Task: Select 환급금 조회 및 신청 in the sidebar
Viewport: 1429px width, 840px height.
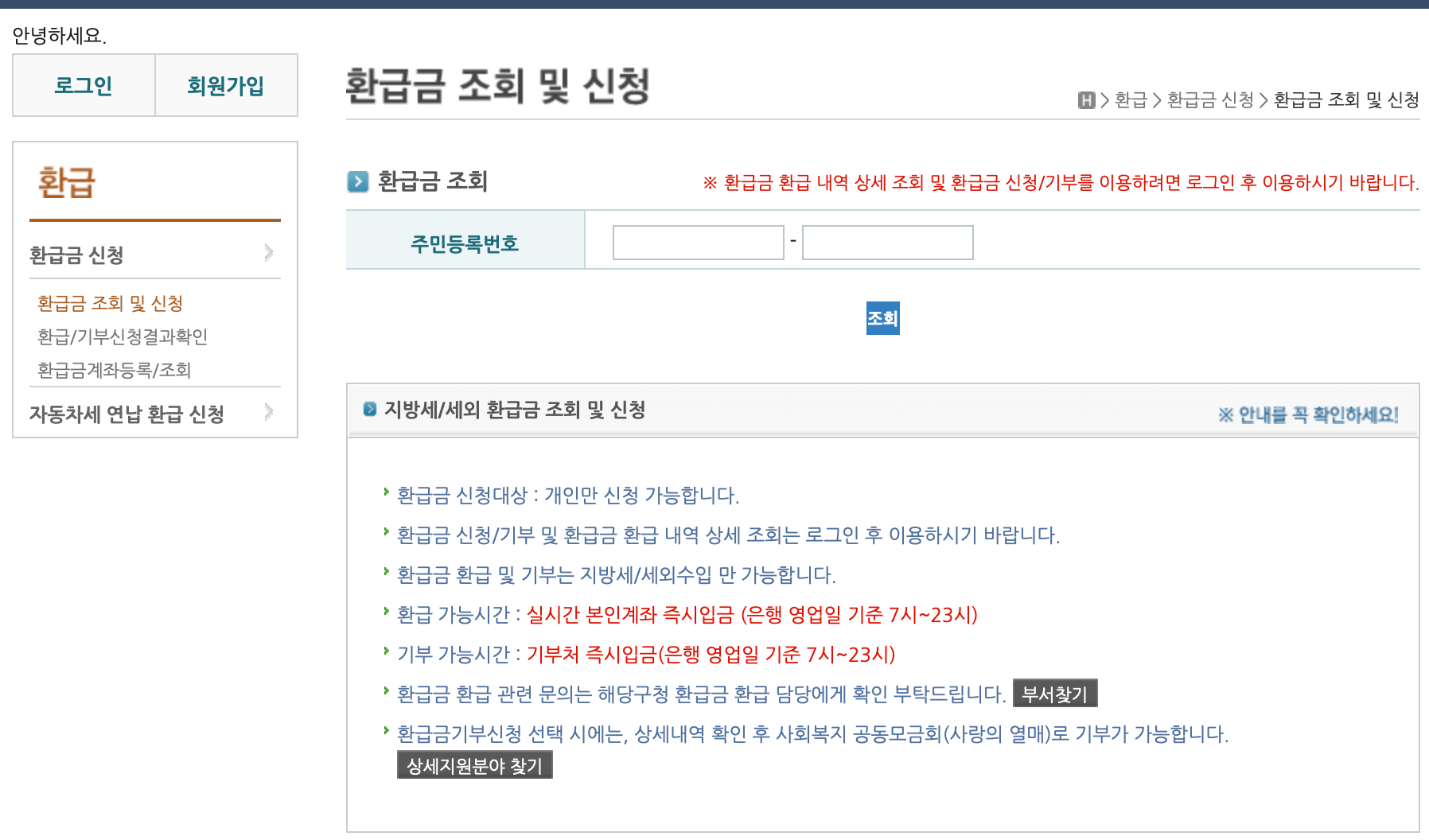Action: click(x=111, y=303)
